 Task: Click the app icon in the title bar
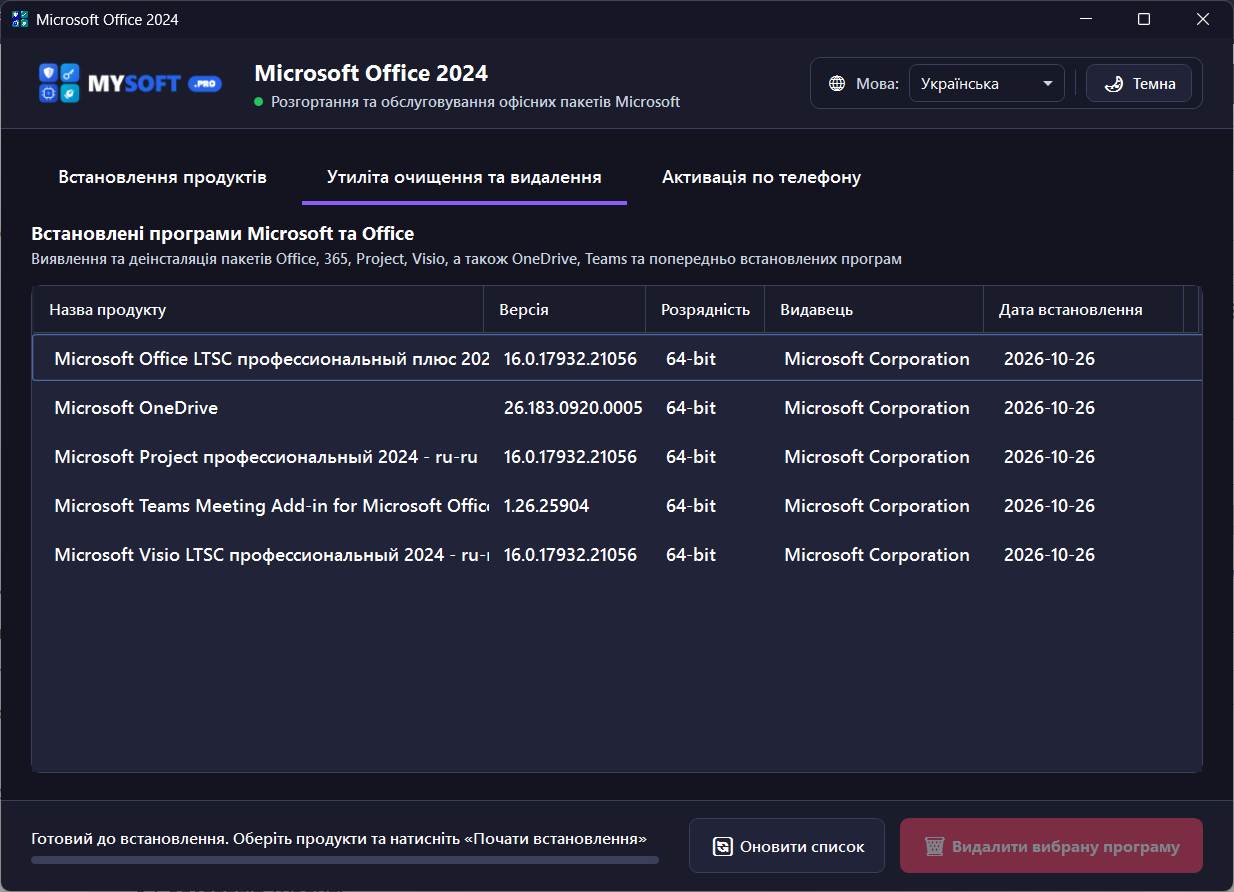pyautogui.click(x=19, y=19)
